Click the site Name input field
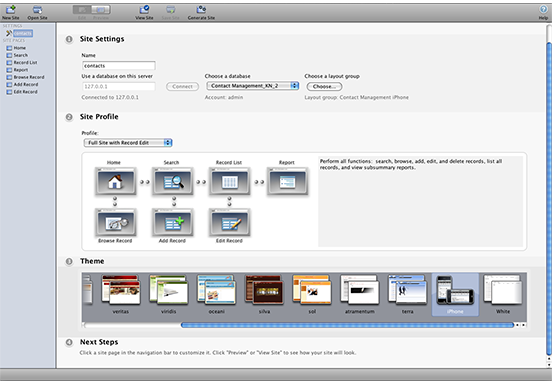Image resolution: width=552 pixels, height=384 pixels. (119, 65)
